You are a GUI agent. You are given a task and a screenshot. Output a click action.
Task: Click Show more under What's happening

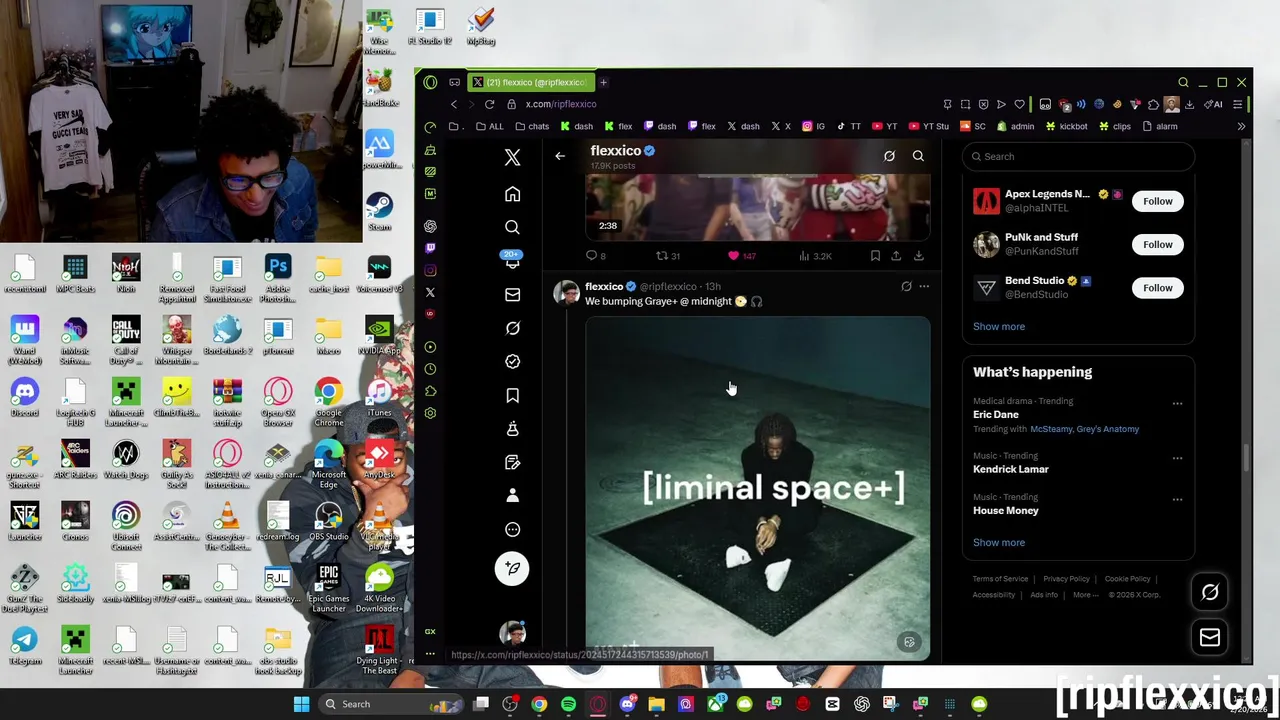[999, 542]
